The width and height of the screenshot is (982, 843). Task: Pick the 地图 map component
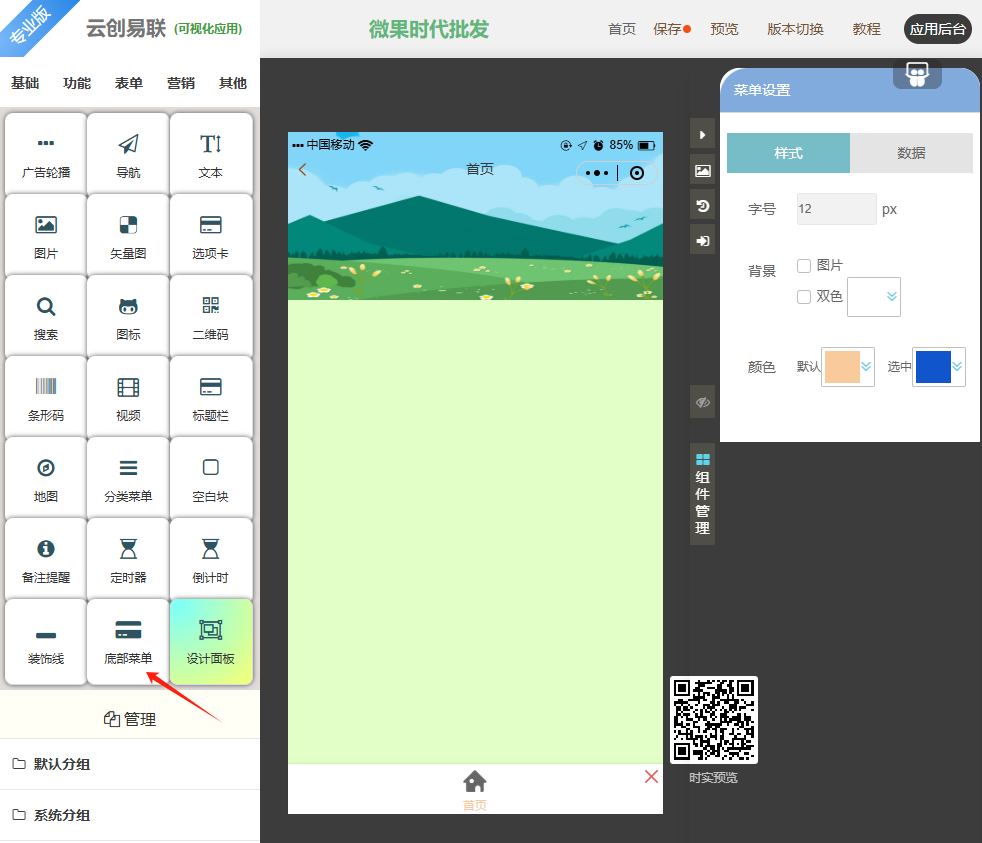46,477
